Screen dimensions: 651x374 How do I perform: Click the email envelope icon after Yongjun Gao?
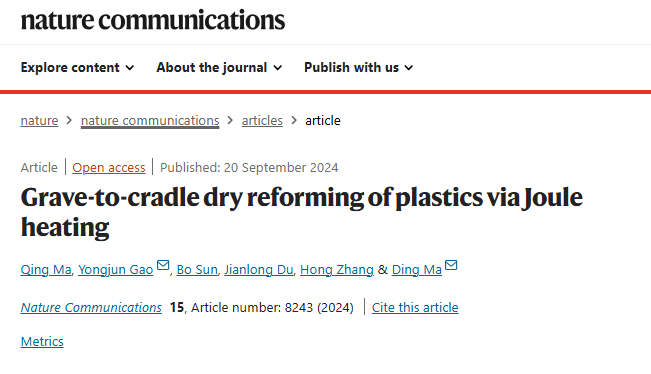click(163, 265)
